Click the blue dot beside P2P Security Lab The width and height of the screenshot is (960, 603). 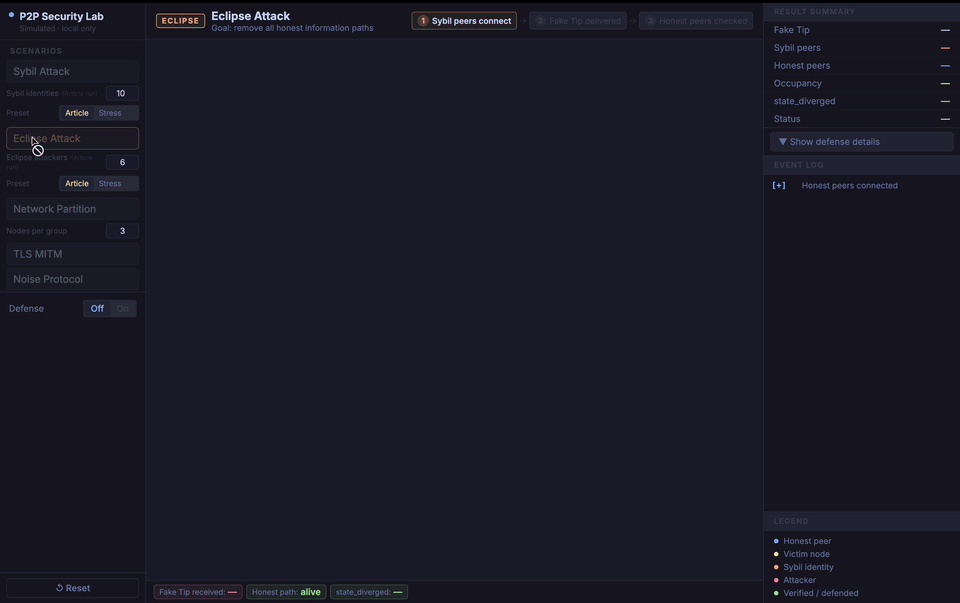(x=11, y=15)
